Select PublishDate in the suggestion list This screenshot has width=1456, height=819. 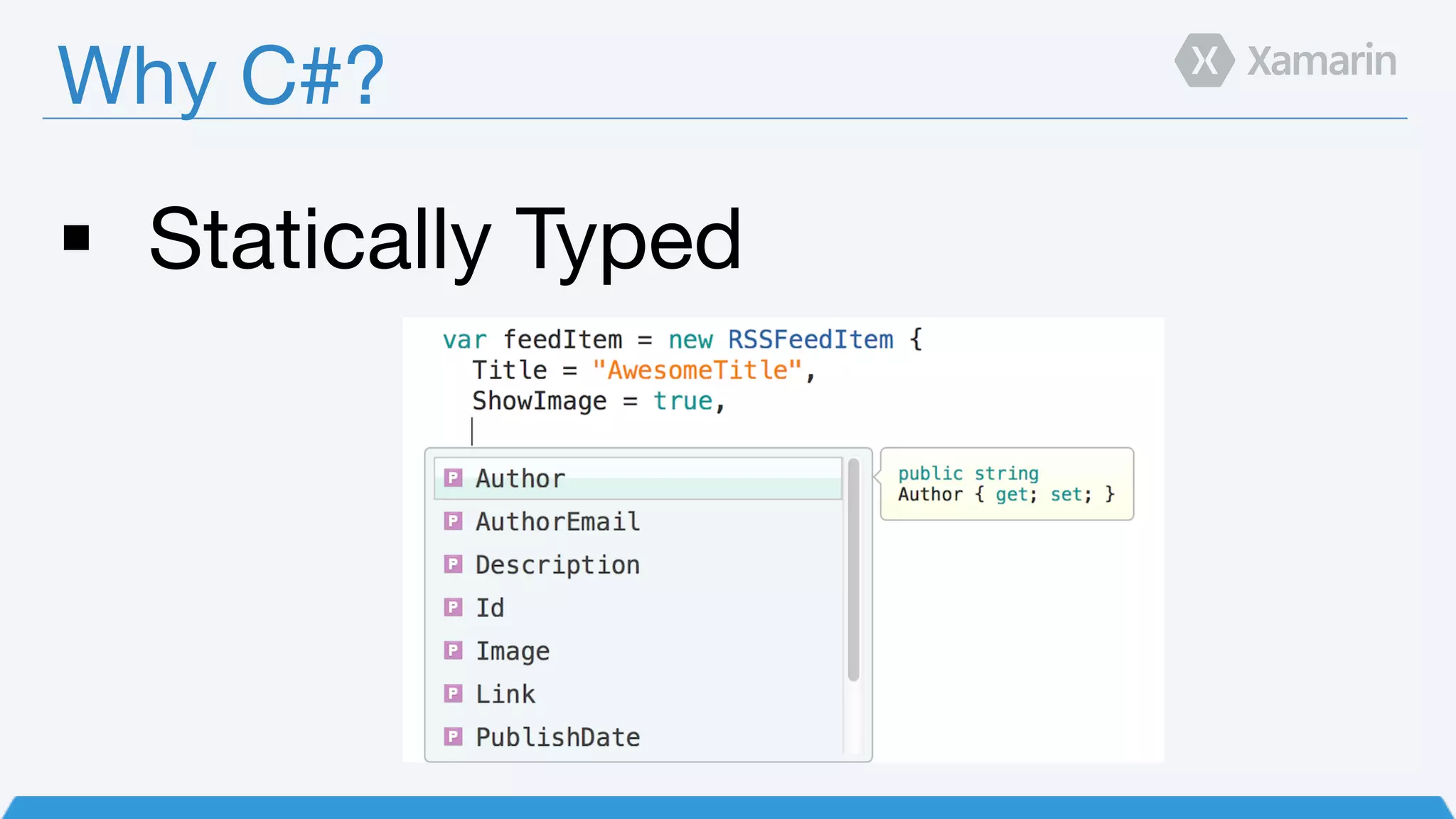click(638, 737)
